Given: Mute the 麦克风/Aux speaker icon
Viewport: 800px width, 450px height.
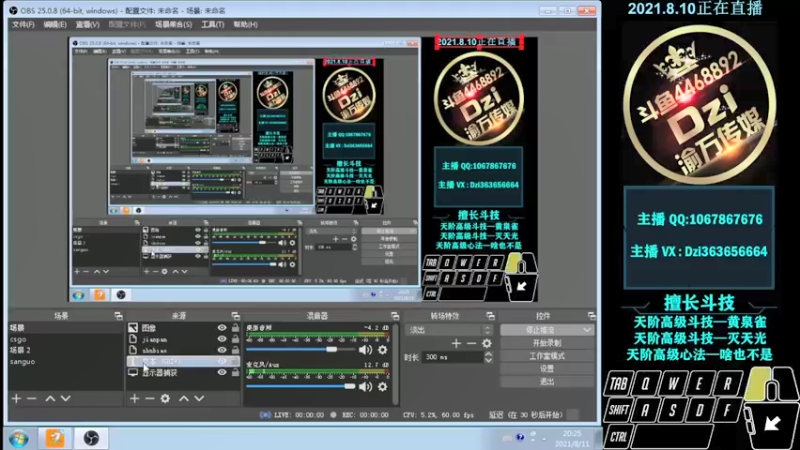Looking at the screenshot, I should click(x=365, y=387).
